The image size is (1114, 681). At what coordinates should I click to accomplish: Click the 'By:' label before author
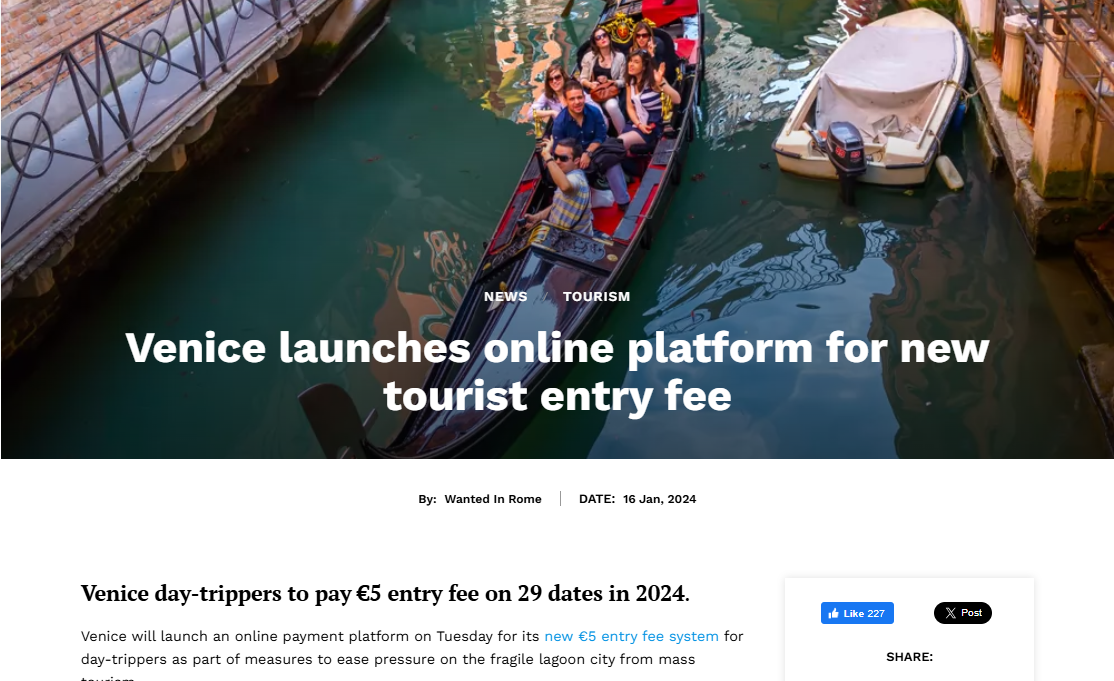427,499
